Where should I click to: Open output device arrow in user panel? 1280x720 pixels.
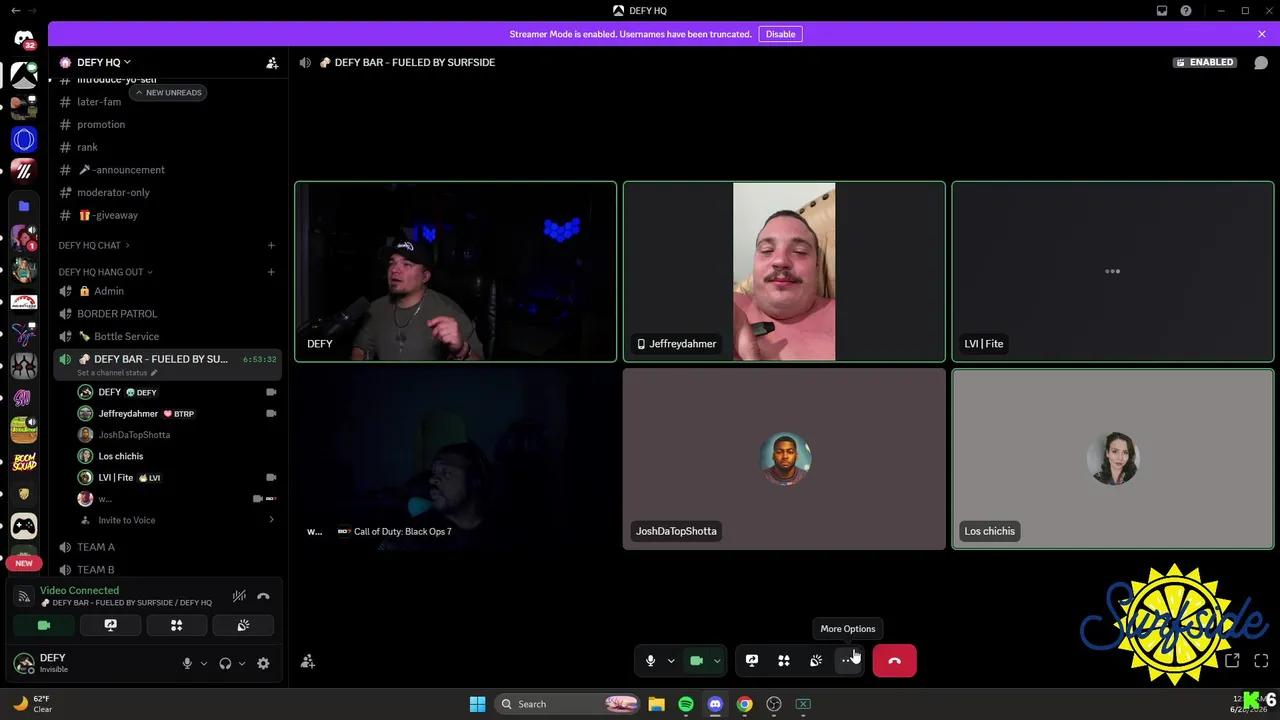pyautogui.click(x=242, y=663)
